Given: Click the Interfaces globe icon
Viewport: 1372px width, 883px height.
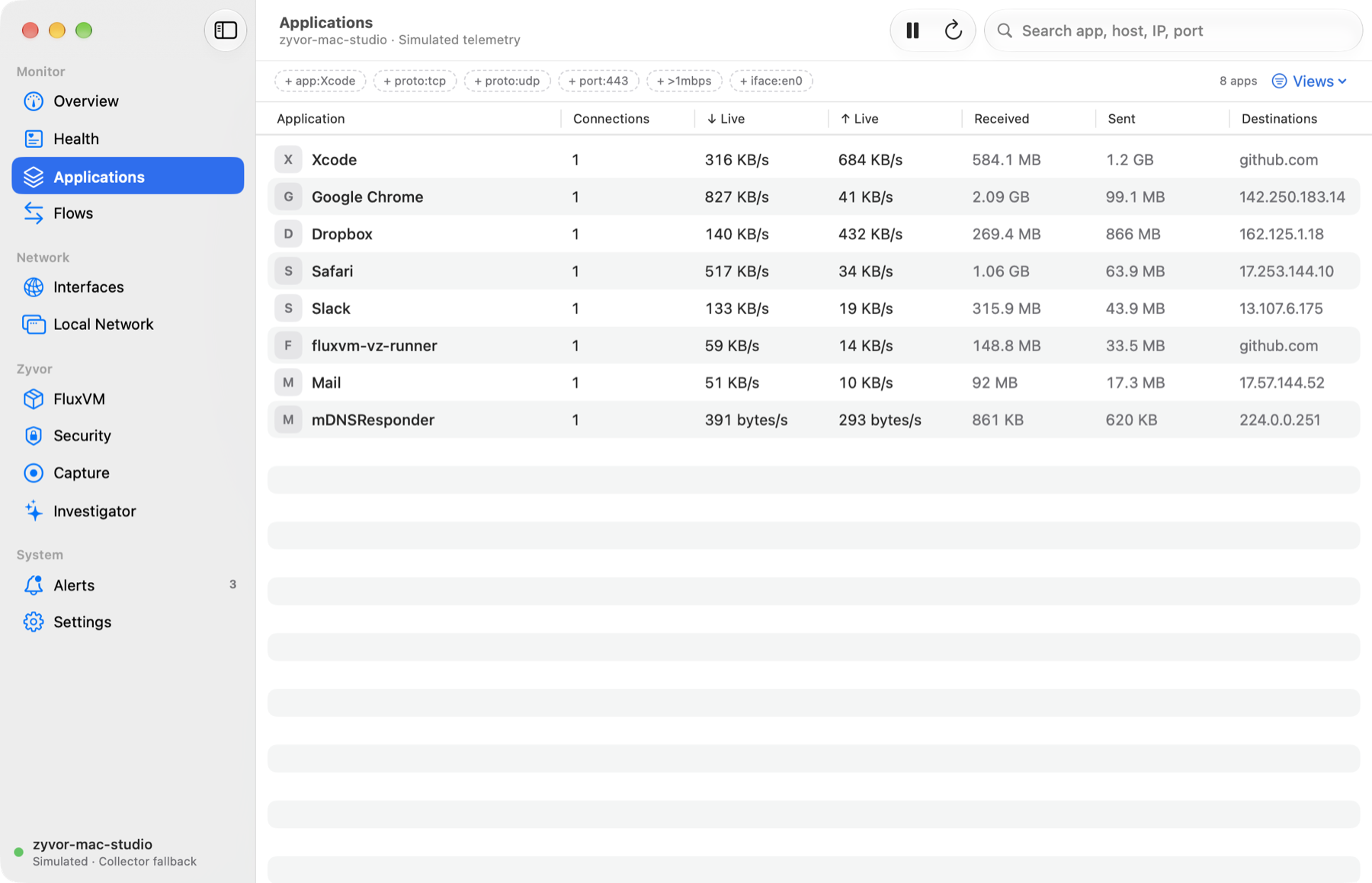Looking at the screenshot, I should click(34, 287).
